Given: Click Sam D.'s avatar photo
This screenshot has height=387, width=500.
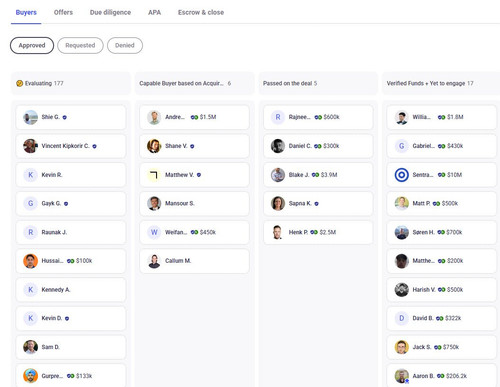Looking at the screenshot, I should [30, 347].
